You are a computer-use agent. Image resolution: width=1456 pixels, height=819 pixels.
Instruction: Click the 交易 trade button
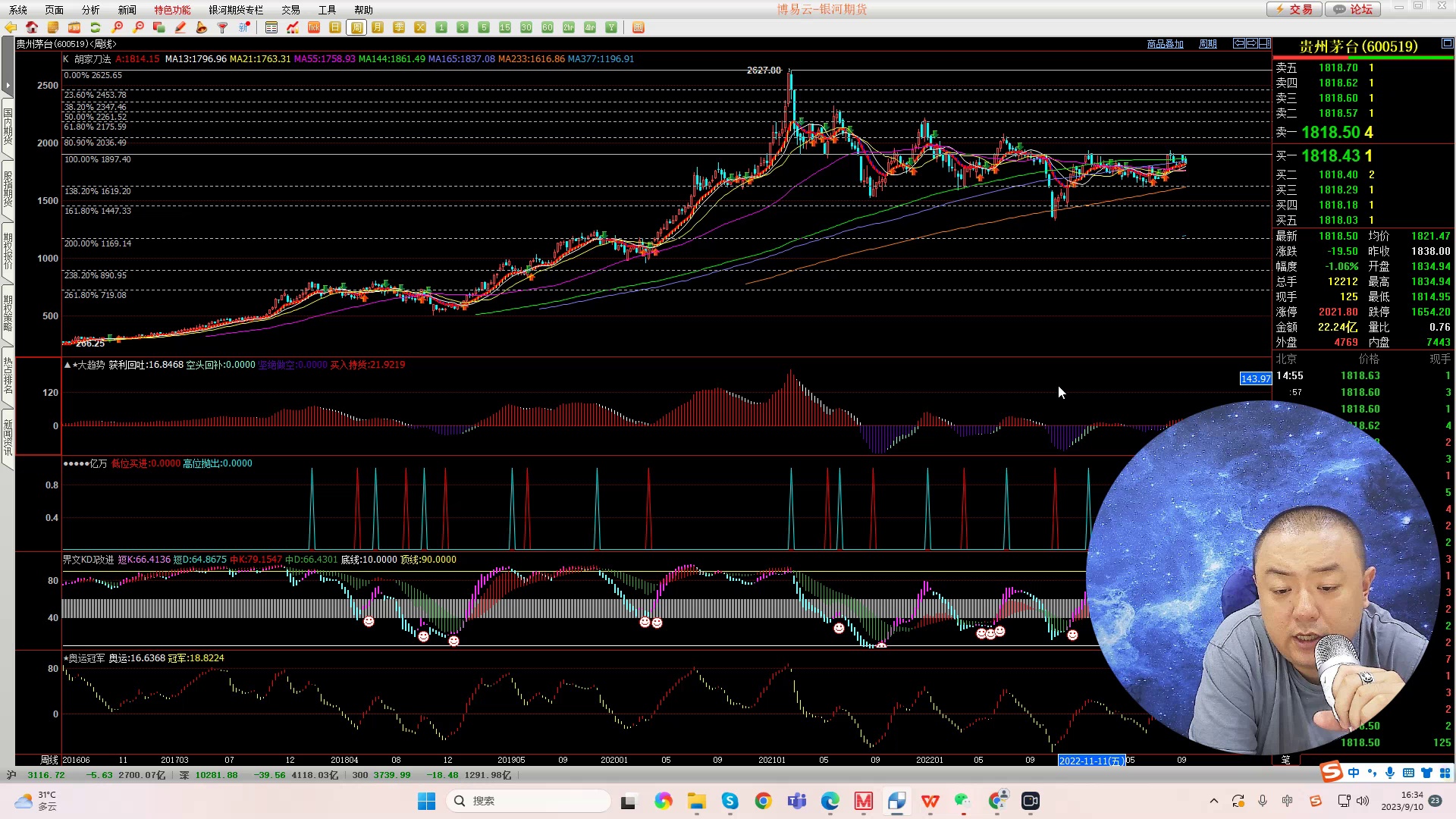click(x=1294, y=9)
